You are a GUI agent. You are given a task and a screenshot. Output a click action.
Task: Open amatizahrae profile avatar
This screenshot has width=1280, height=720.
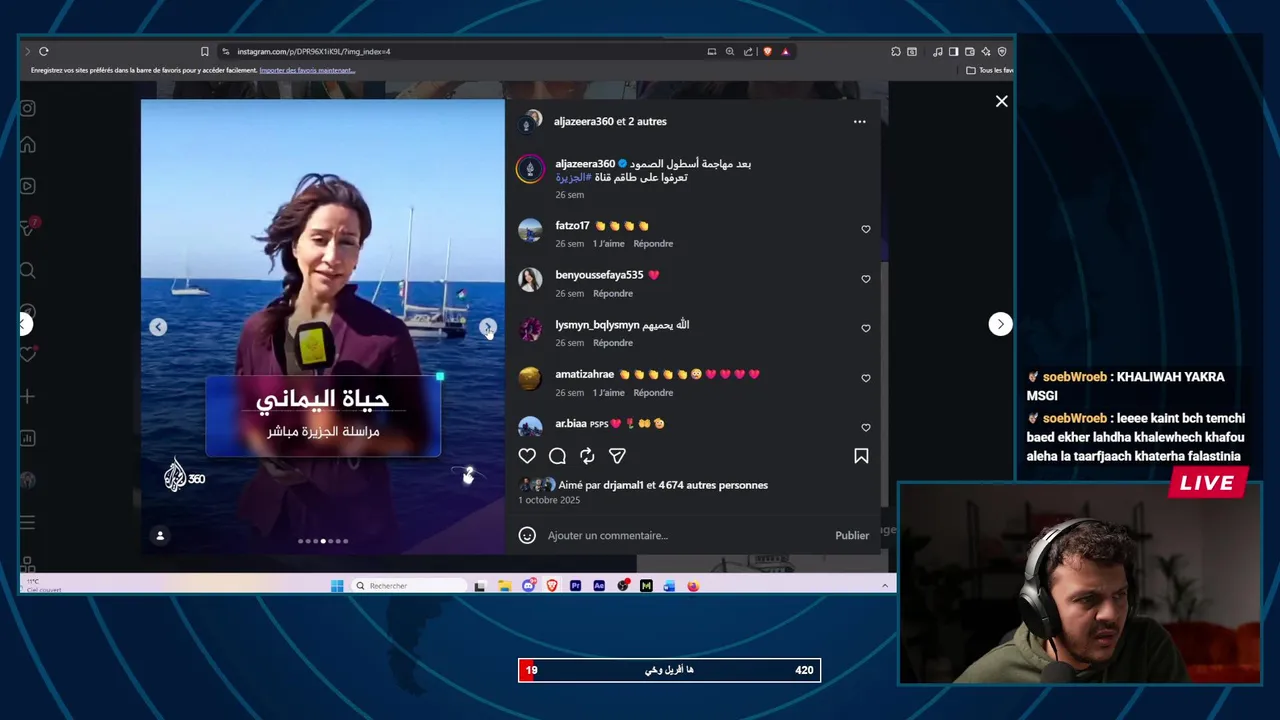tap(530, 379)
